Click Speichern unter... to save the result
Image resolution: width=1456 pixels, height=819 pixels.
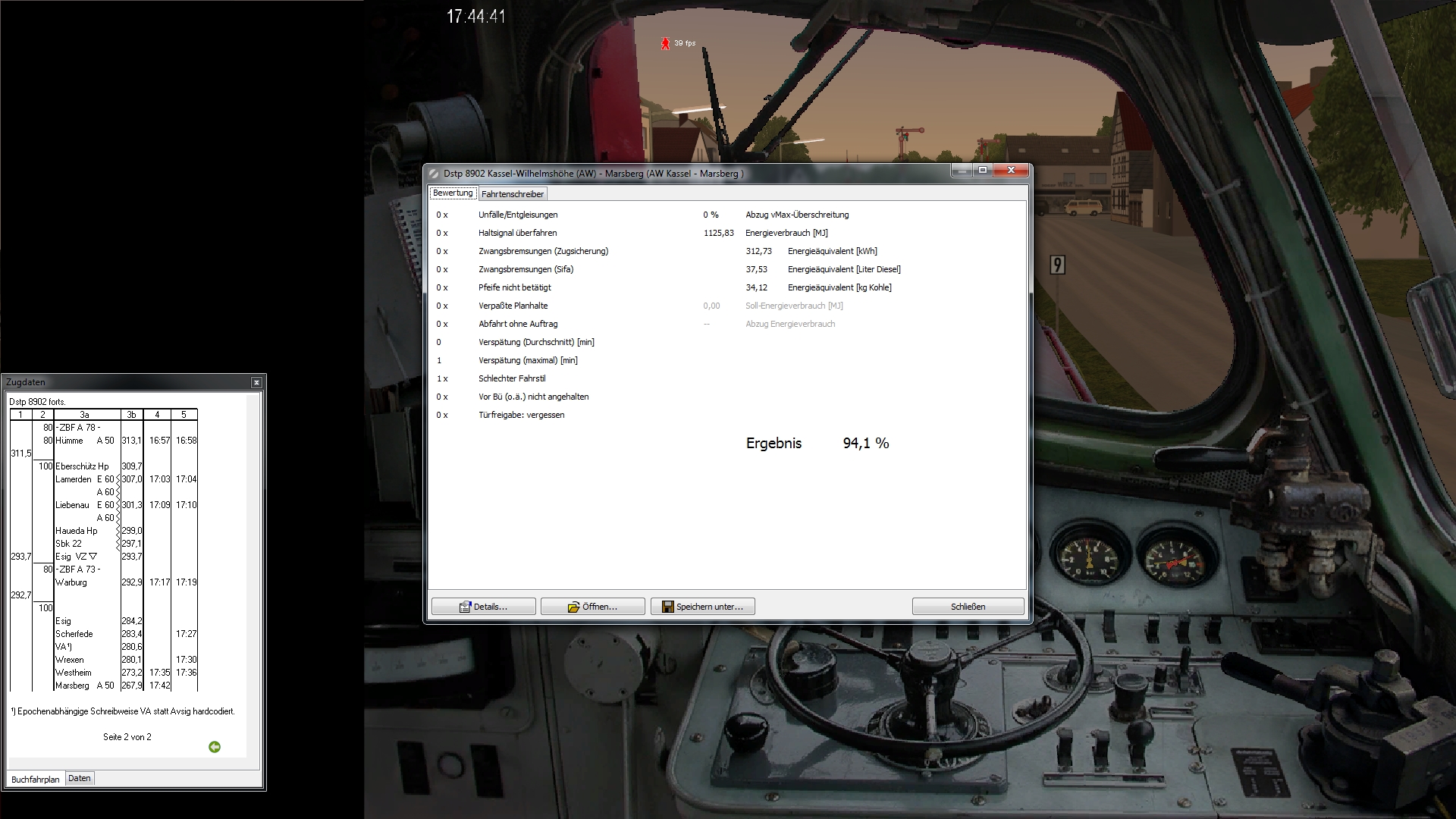click(702, 607)
